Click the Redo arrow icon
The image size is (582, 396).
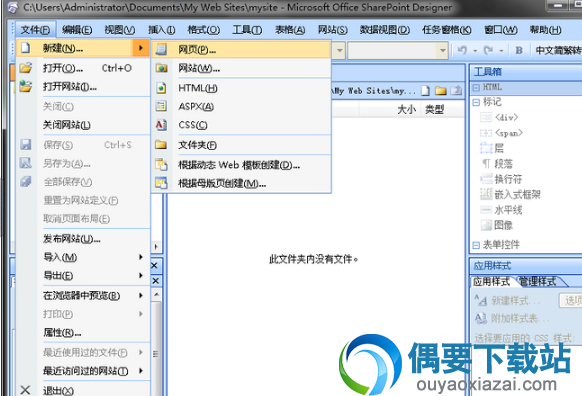[x=488, y=50]
